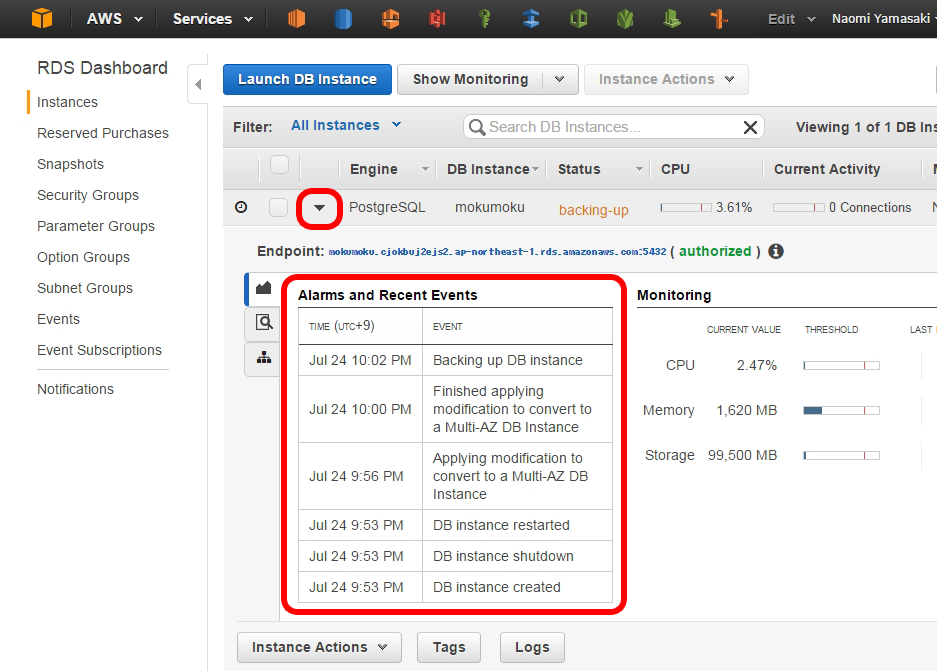Screen dimensions: 937x671
Task: Click the monitoring CPU 2.47% threshold bar
Action: [x=841, y=366]
